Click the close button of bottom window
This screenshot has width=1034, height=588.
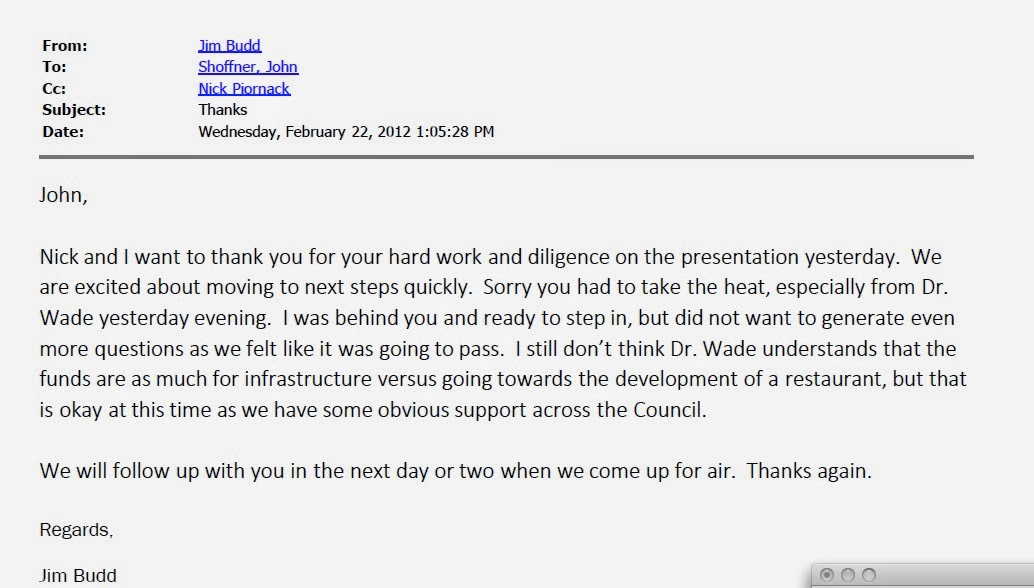[x=826, y=575]
